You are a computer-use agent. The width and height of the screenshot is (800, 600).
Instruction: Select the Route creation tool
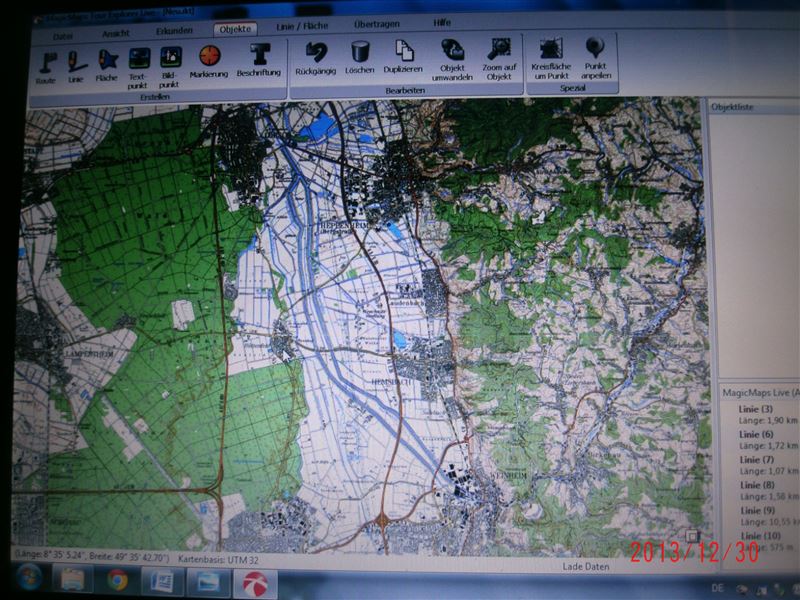coord(45,64)
